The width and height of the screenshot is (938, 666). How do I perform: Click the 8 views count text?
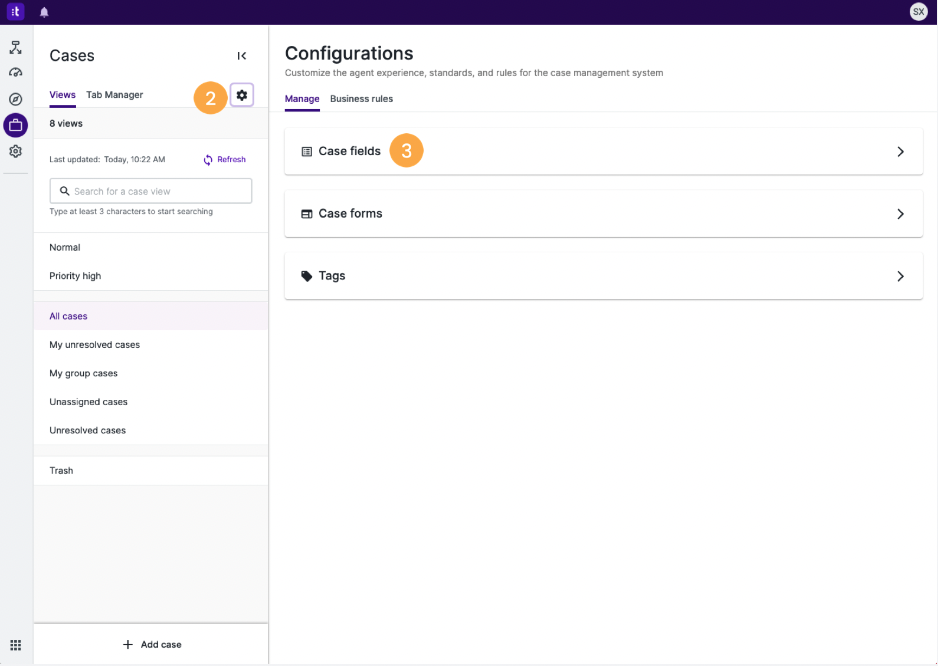click(x=66, y=123)
